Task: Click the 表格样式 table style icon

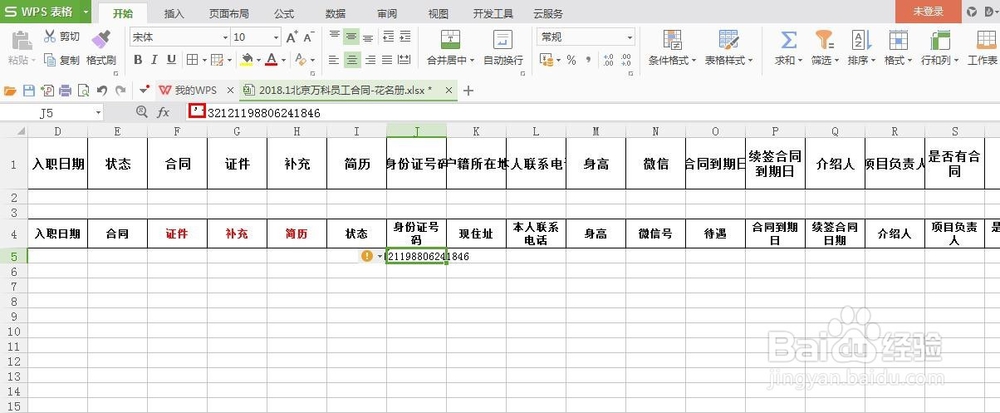Action: point(728,40)
